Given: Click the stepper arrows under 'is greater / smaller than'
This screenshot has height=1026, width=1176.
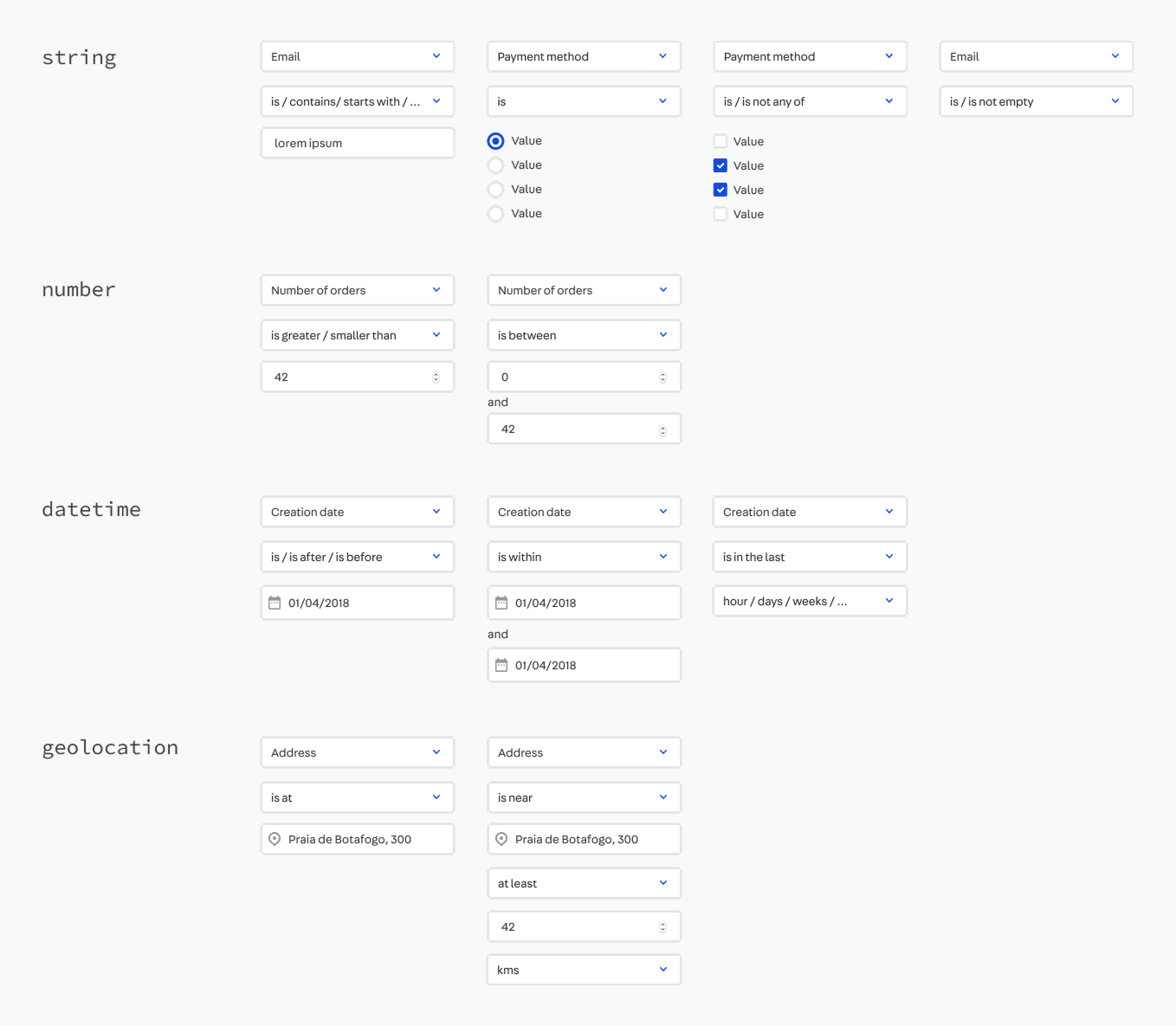Looking at the screenshot, I should point(436,377).
